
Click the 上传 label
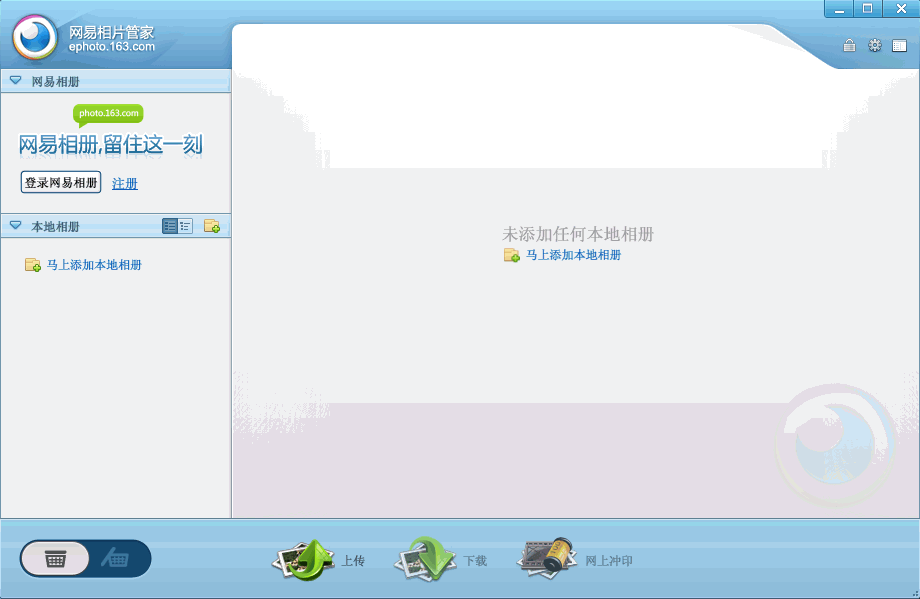click(x=353, y=561)
